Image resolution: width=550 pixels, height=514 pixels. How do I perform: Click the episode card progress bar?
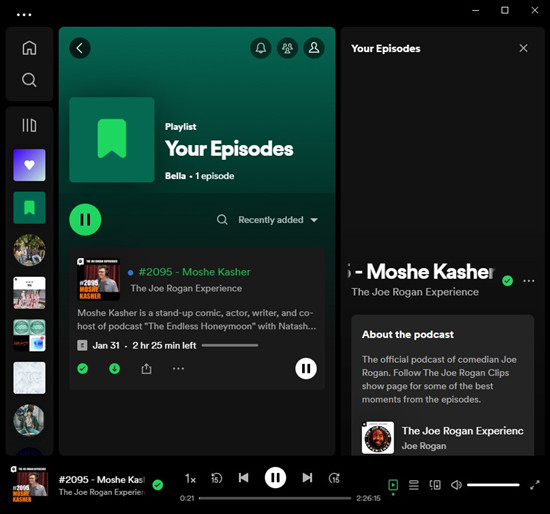coord(230,346)
